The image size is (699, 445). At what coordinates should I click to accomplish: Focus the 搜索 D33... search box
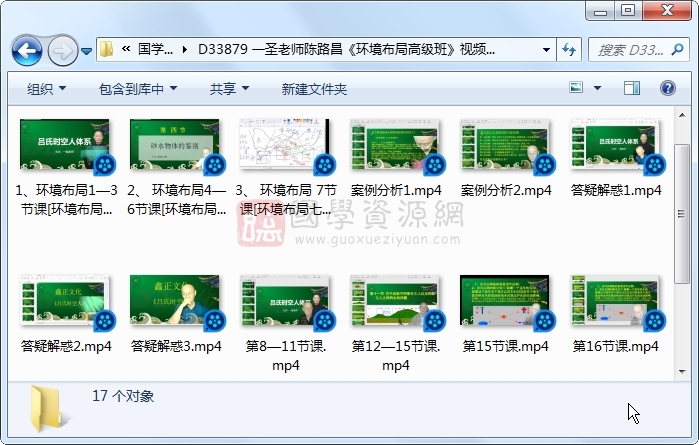[x=630, y=49]
